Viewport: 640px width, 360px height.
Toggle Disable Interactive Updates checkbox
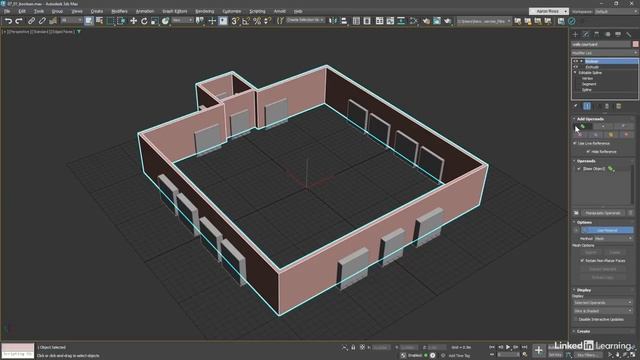576,319
